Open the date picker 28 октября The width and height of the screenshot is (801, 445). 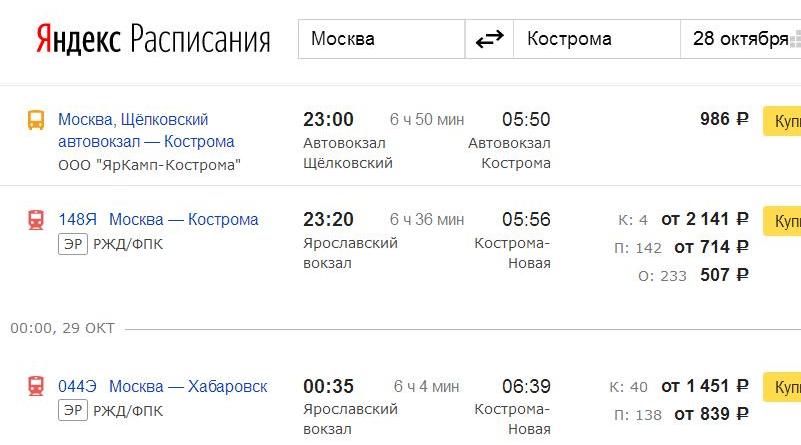pyautogui.click(x=740, y=40)
